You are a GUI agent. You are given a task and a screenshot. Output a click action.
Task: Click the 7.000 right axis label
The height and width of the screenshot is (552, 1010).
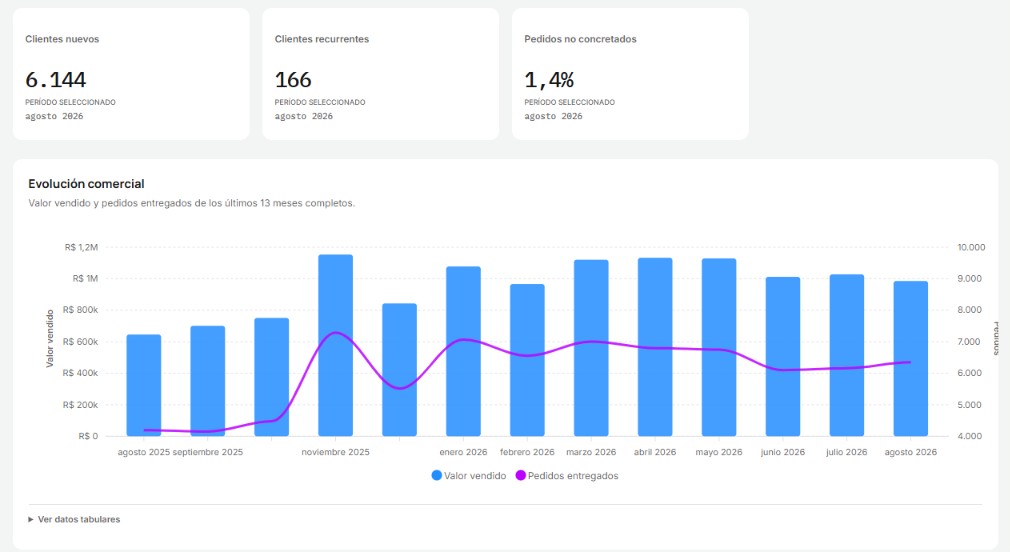tap(969, 342)
